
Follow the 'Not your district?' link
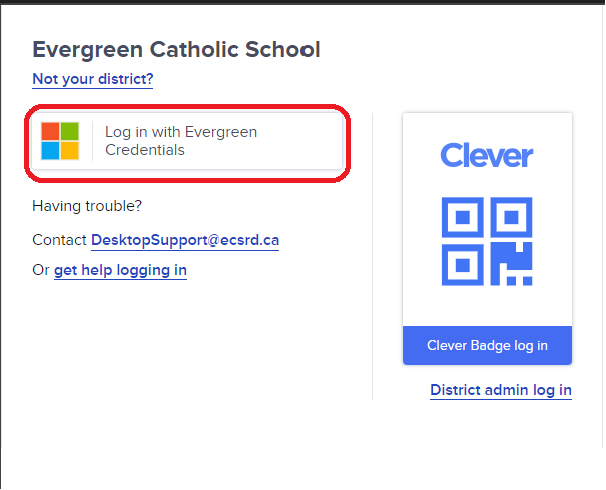point(93,79)
